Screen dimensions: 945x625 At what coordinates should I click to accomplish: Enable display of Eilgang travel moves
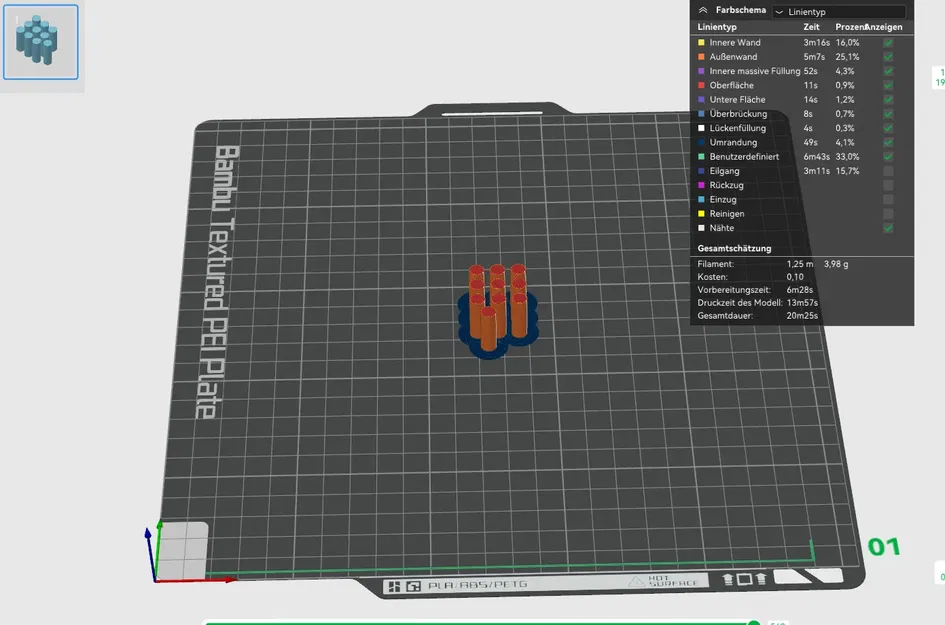(888, 171)
